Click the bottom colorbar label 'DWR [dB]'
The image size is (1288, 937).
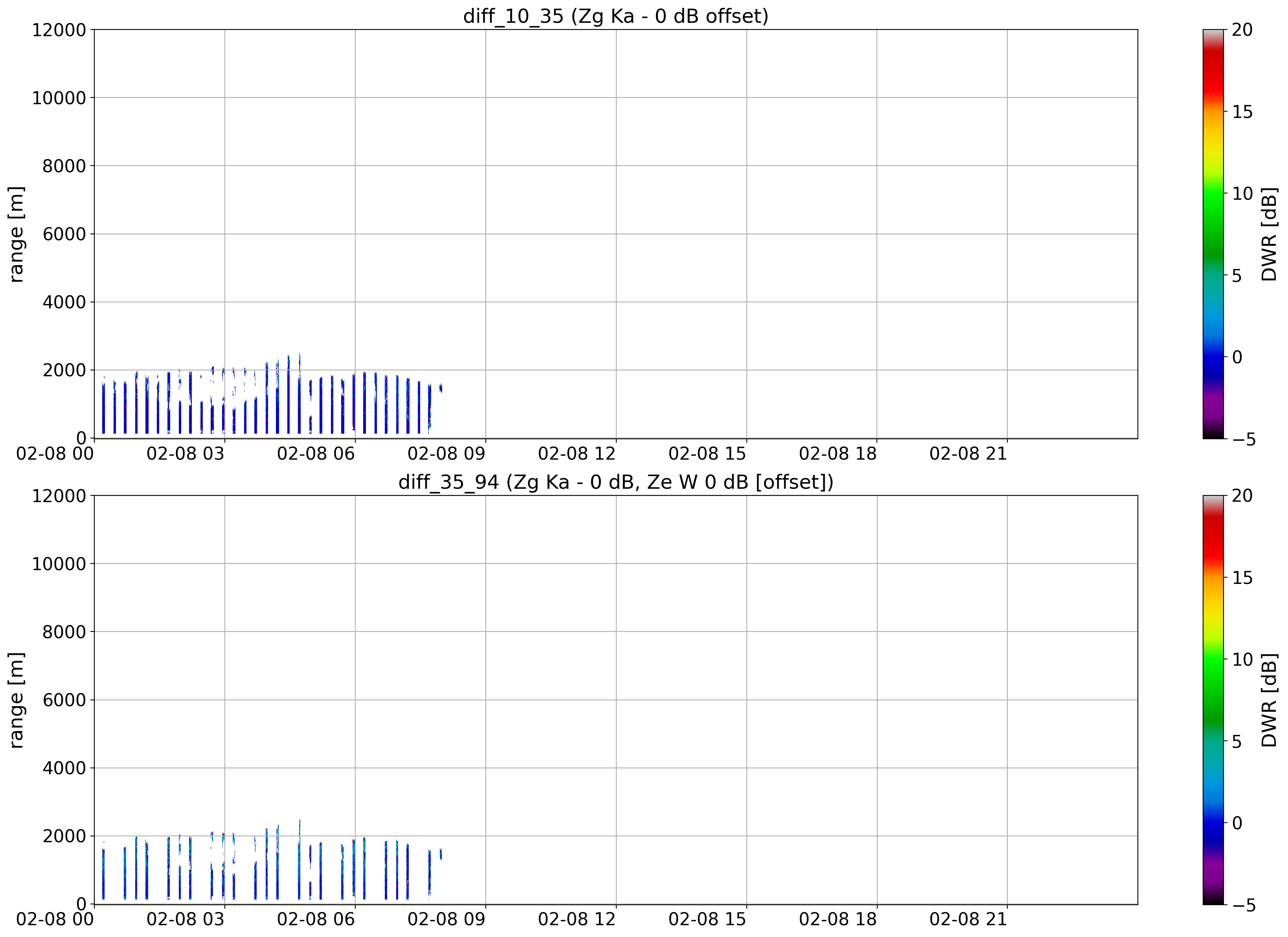[1269, 700]
